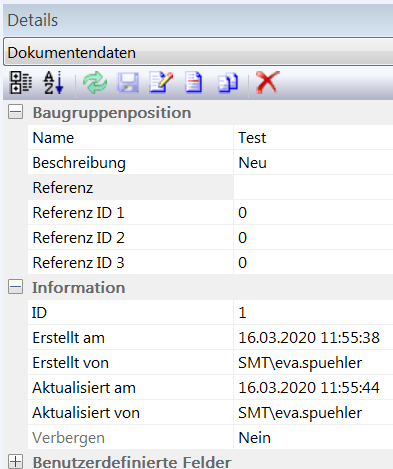Switch to categorized property view icon
Screen dimensions: 393x469
click(21, 82)
